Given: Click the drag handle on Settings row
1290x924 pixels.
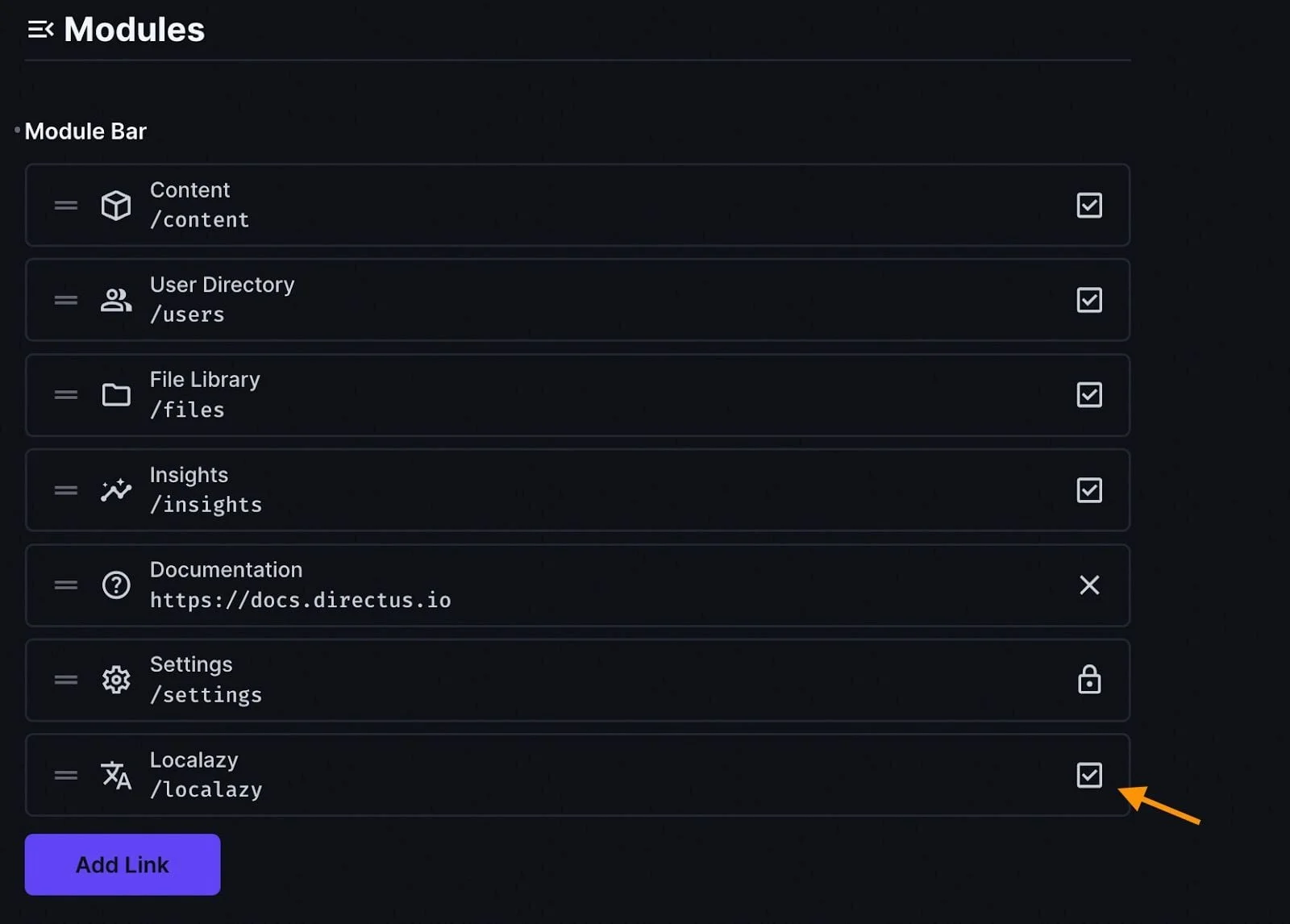Looking at the screenshot, I should click(66, 681).
